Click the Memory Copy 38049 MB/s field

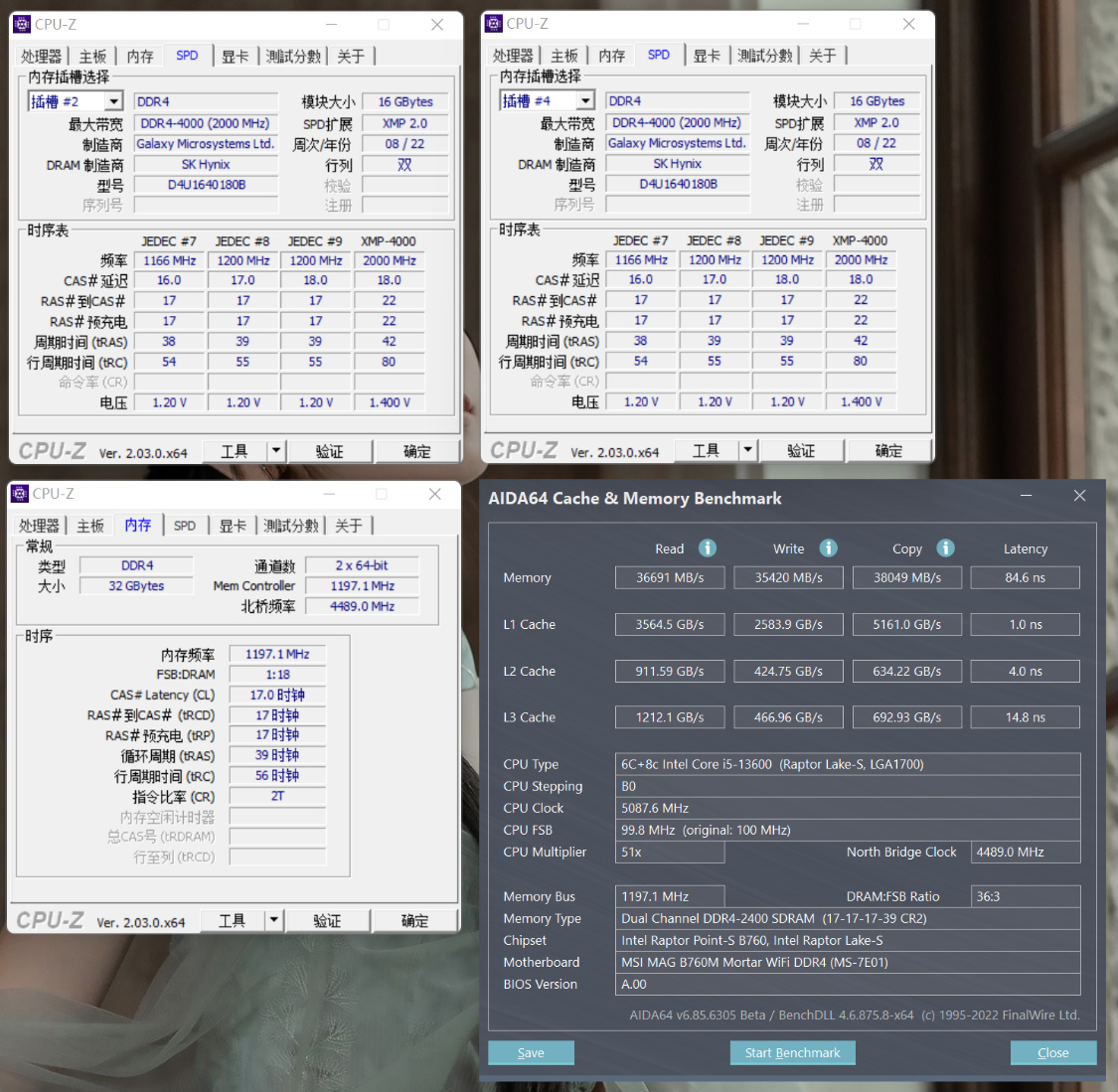click(907, 577)
